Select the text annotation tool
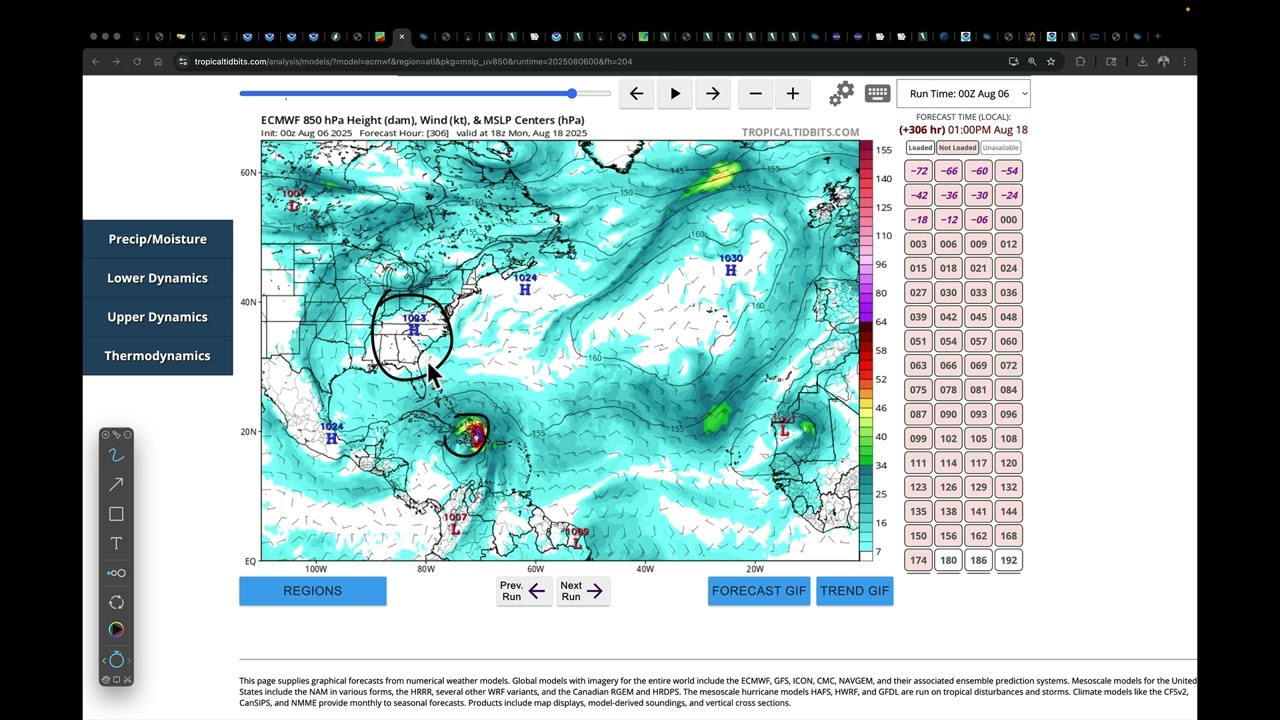Viewport: 1280px width, 720px height. tap(116, 543)
